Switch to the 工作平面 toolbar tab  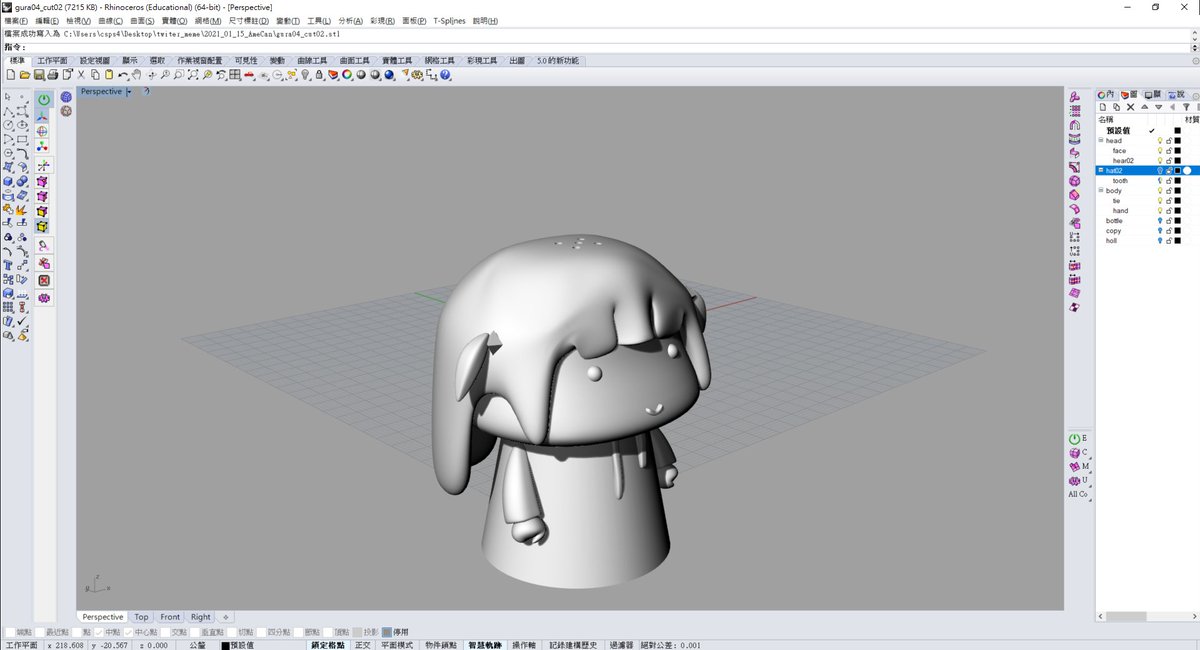click(x=52, y=61)
